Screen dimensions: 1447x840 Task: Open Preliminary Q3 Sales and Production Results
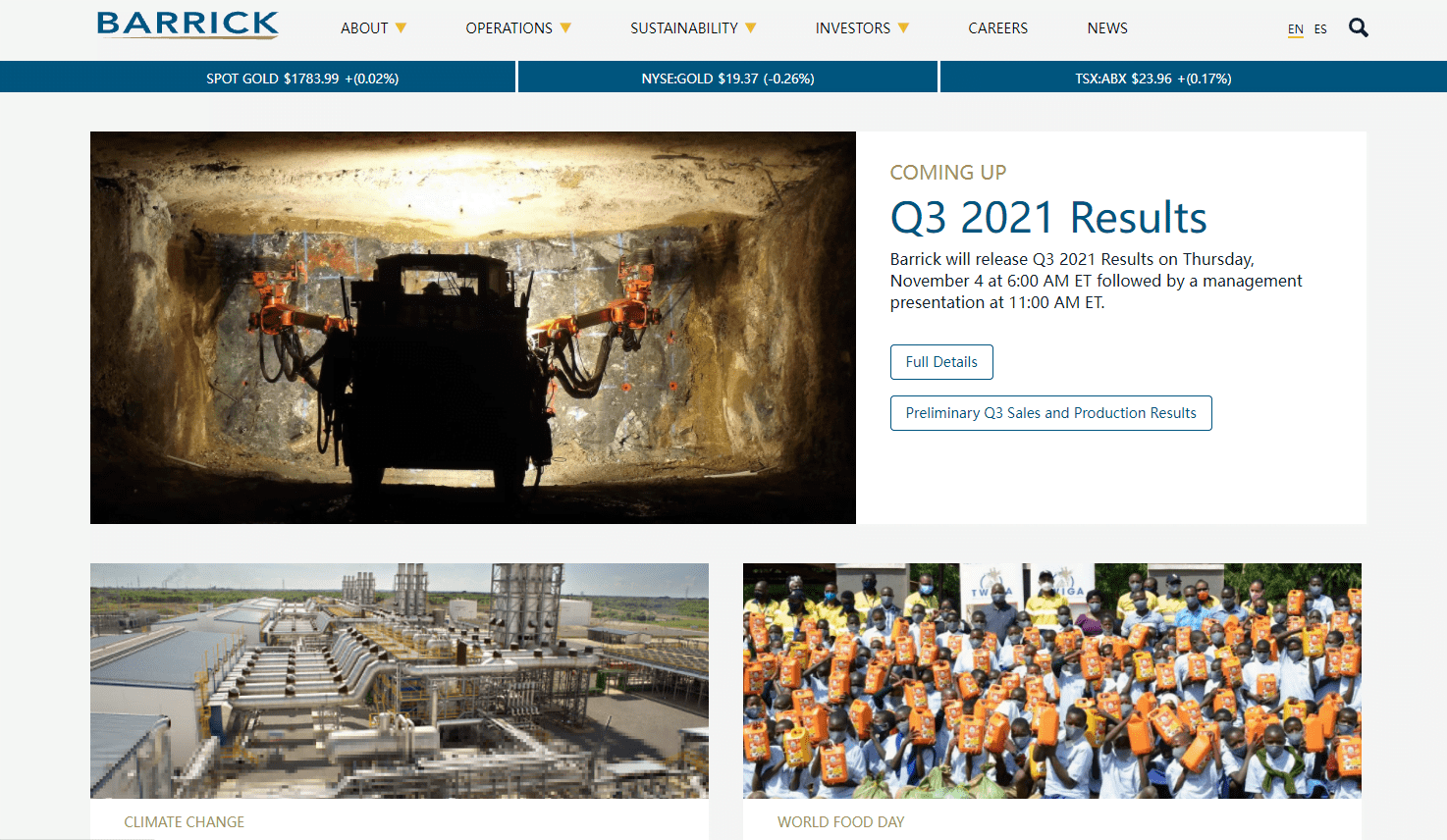[x=1050, y=412]
